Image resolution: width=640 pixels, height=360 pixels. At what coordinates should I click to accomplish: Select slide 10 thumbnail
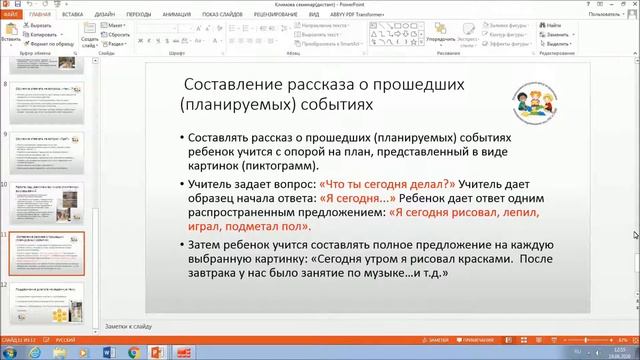point(47,203)
